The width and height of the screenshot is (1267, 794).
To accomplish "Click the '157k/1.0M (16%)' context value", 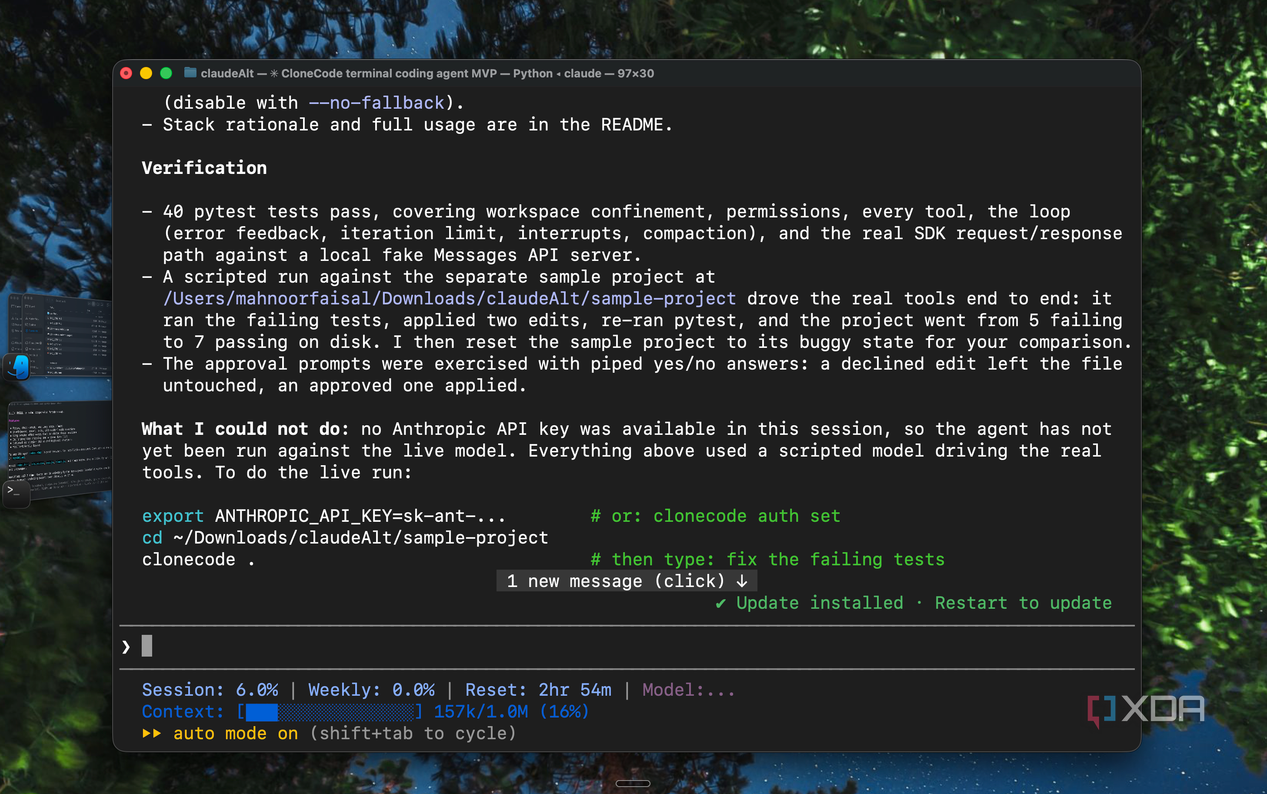I will (x=511, y=712).
